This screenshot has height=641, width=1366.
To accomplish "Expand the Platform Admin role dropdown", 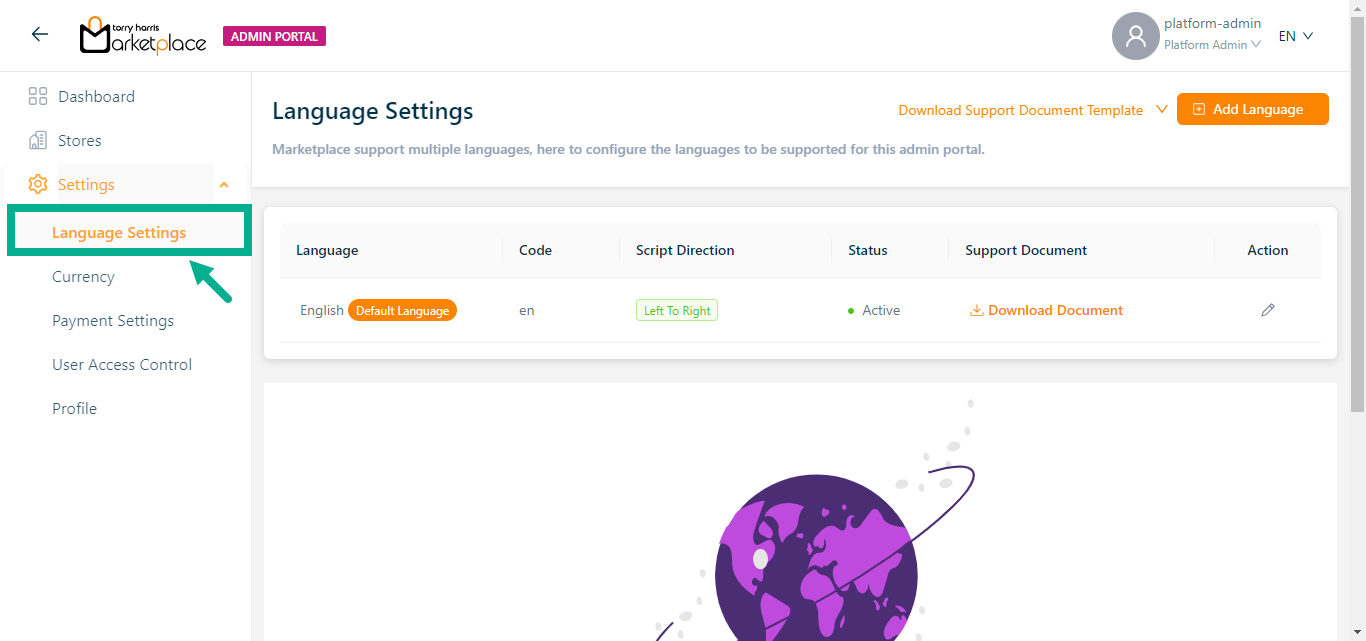I will 1212,45.
